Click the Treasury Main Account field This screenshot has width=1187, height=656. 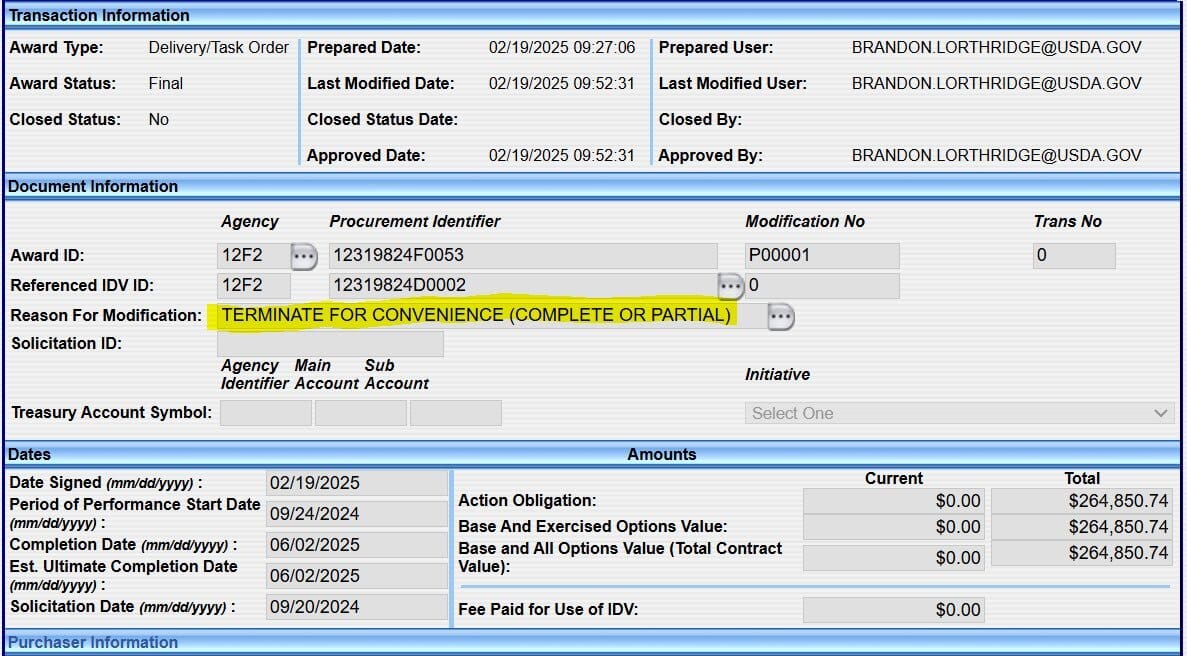pyautogui.click(x=360, y=413)
